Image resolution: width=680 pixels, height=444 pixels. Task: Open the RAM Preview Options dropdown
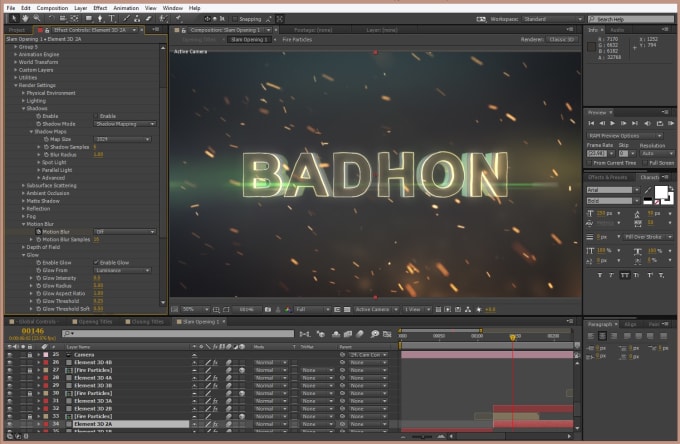click(x=624, y=136)
